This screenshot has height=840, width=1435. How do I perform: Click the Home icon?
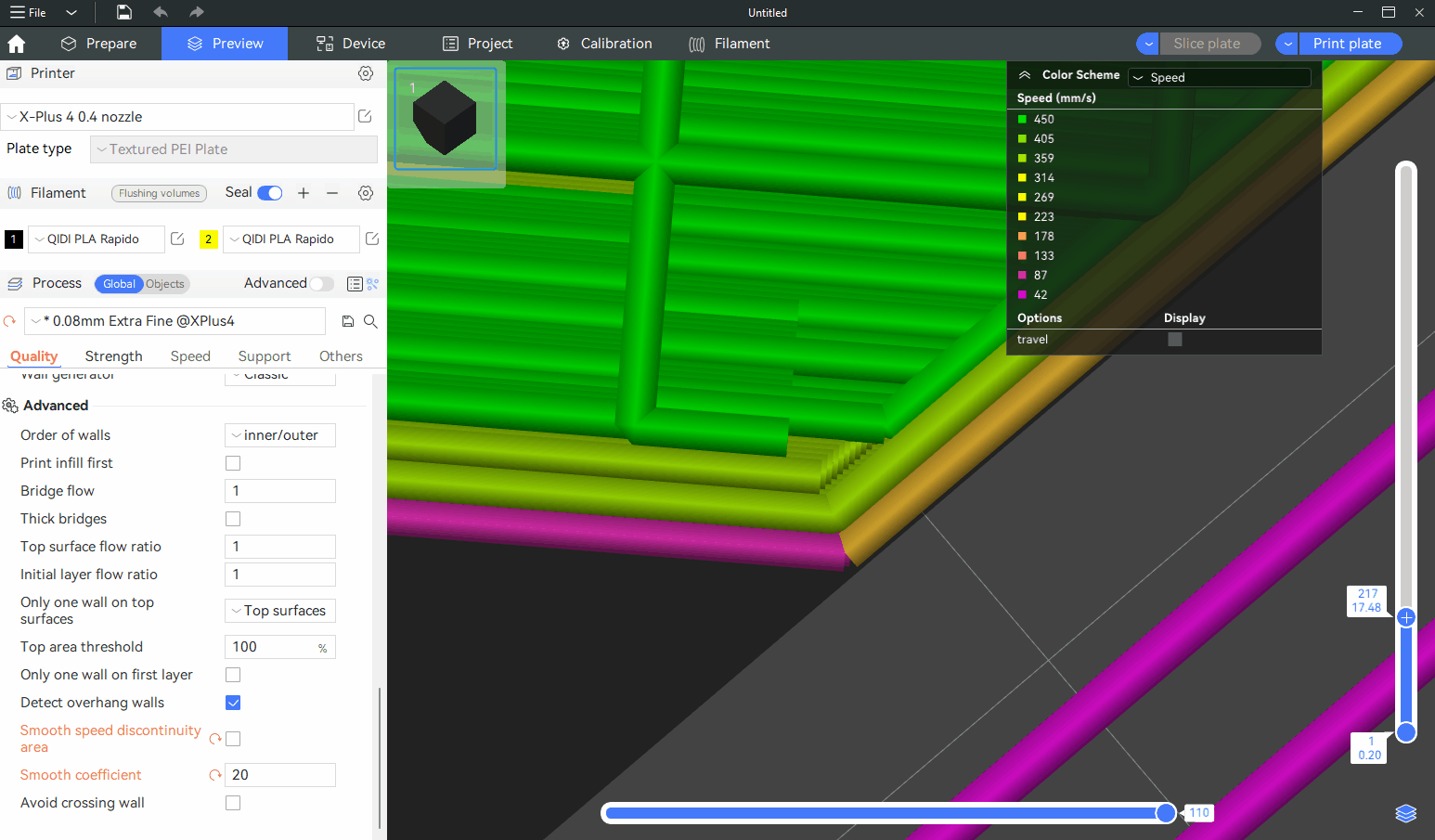click(16, 44)
